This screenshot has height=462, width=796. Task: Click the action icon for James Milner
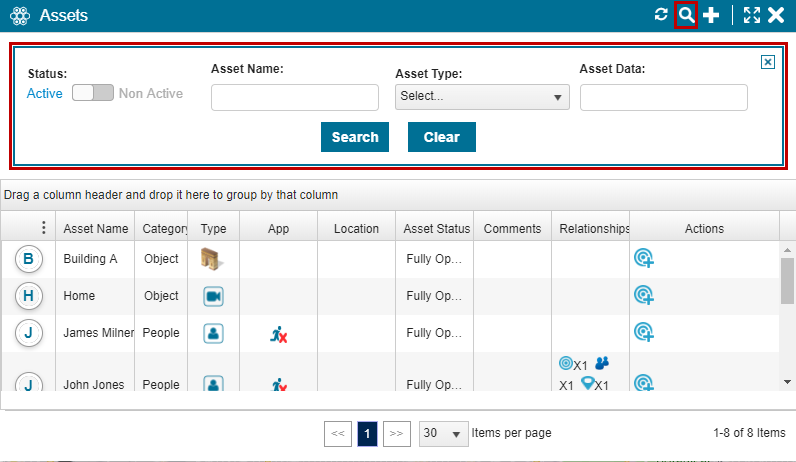pos(644,334)
